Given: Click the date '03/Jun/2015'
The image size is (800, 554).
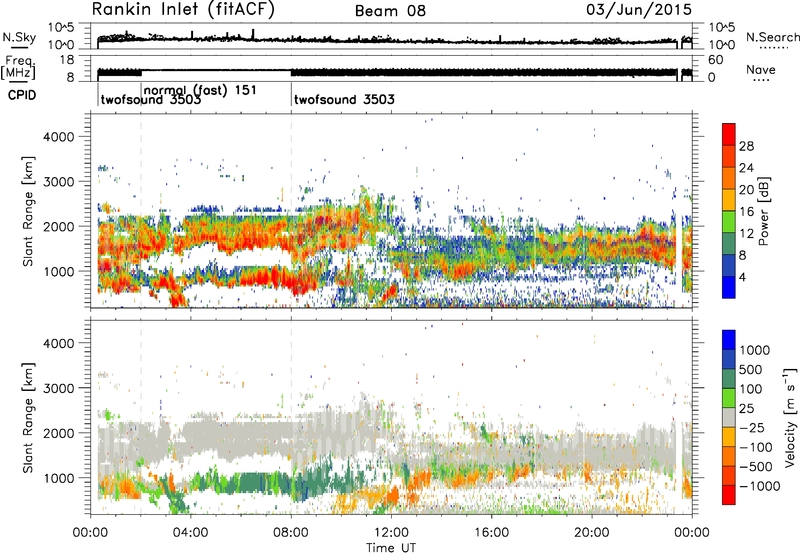Looking at the screenshot, I should tap(639, 10).
